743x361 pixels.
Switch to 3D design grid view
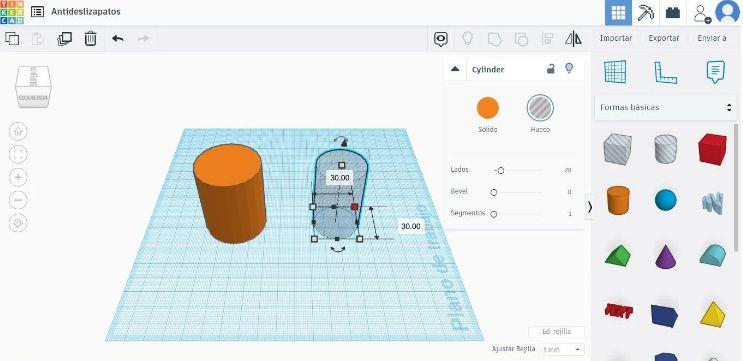618,13
